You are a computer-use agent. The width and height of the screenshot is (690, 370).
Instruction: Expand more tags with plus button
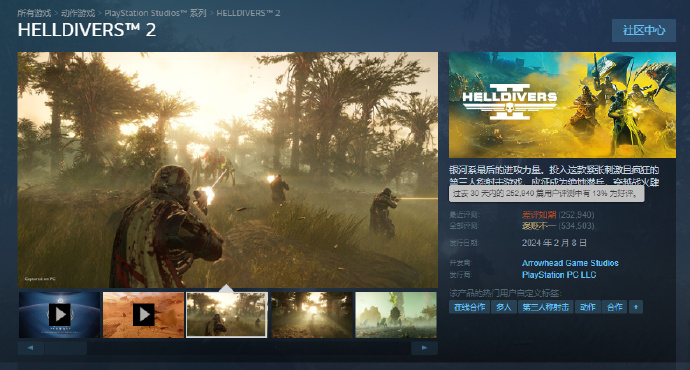pyautogui.click(x=635, y=307)
